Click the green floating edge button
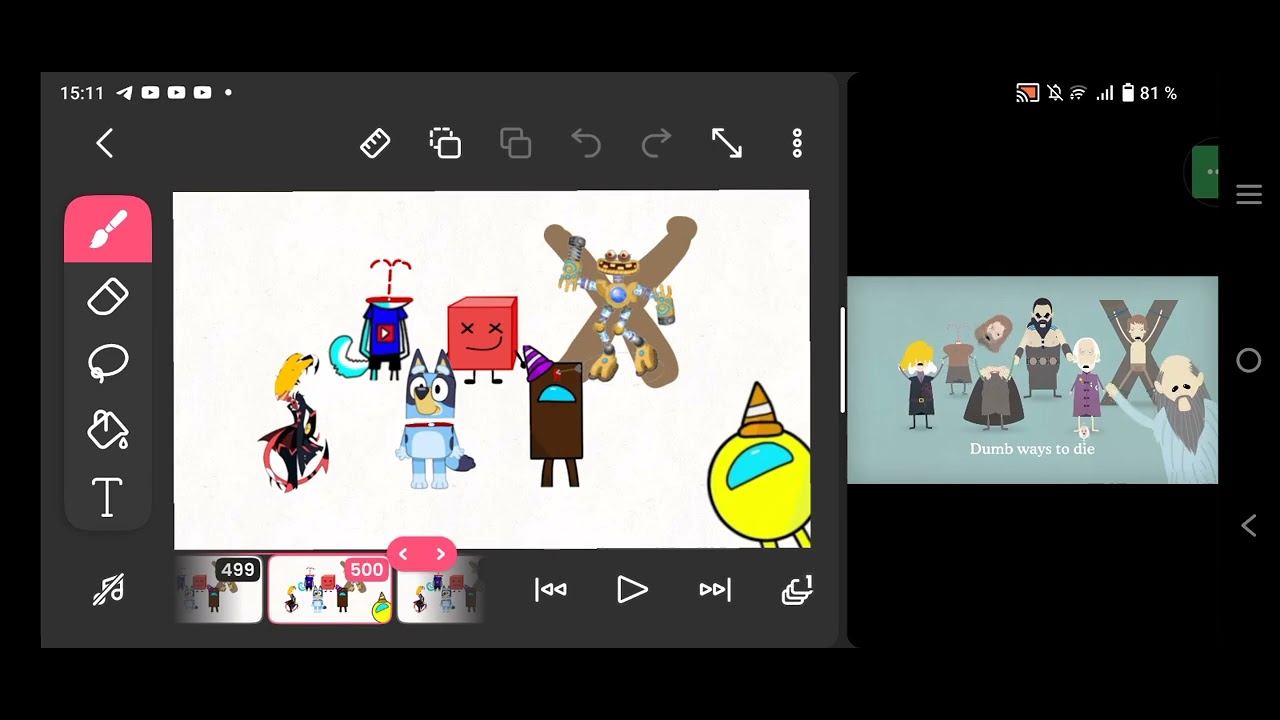The height and width of the screenshot is (720, 1280). tap(1205, 172)
